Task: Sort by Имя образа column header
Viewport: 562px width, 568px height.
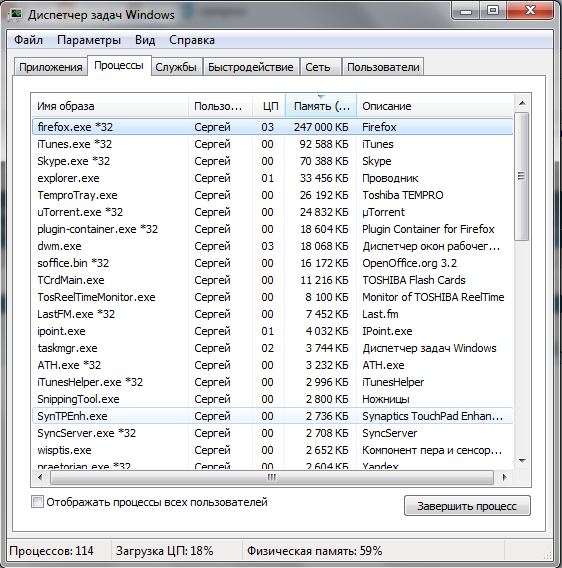Action: tap(111, 106)
